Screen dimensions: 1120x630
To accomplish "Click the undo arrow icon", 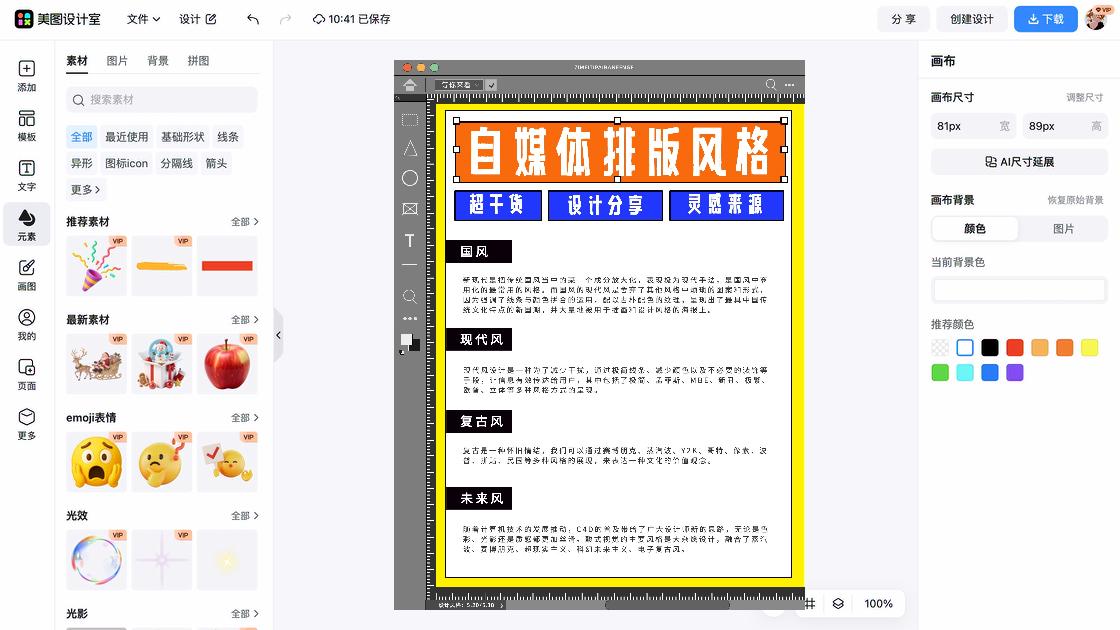I will [253, 19].
